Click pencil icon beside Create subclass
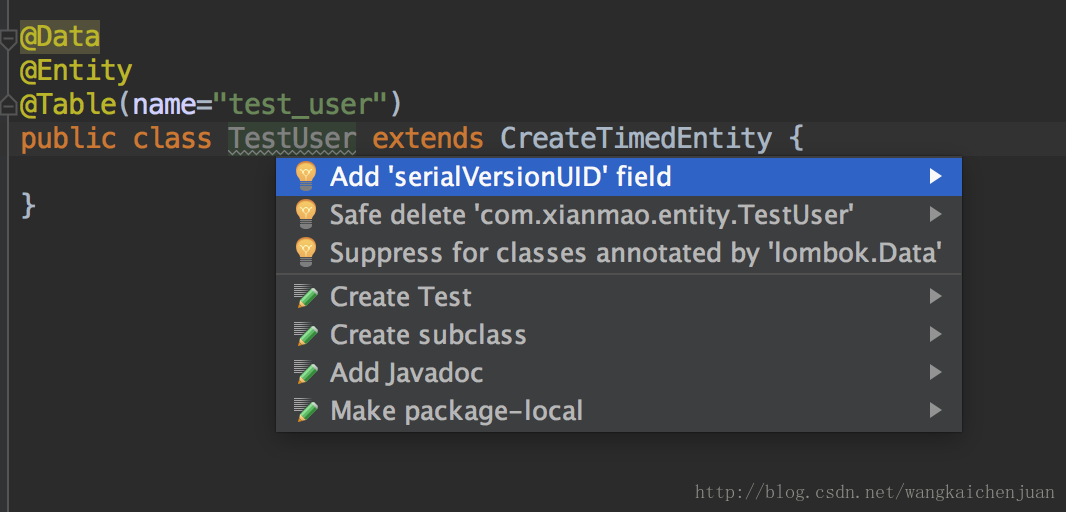1066x512 pixels. coord(306,335)
